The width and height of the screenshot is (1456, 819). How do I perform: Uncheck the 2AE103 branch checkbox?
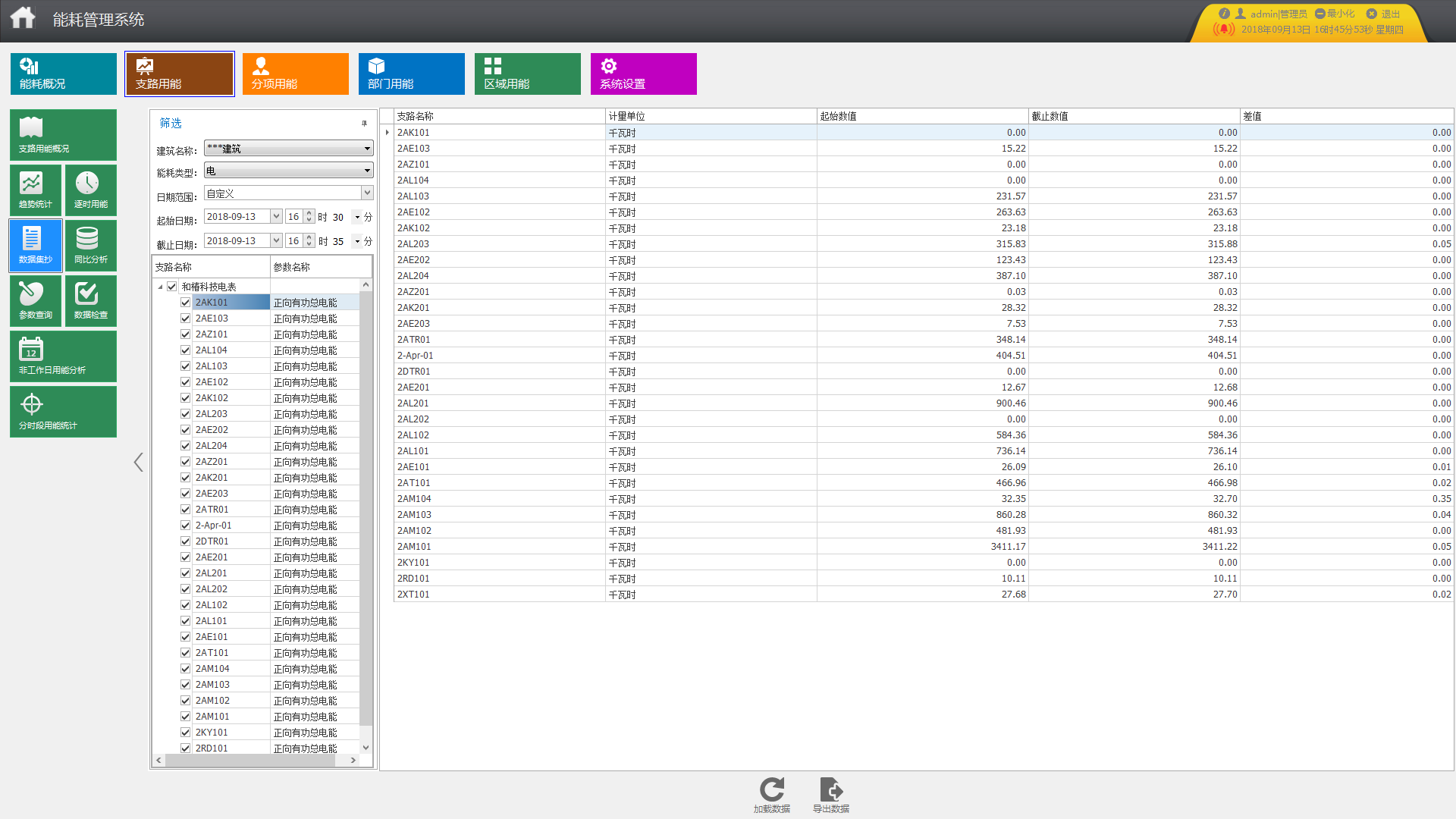click(185, 318)
